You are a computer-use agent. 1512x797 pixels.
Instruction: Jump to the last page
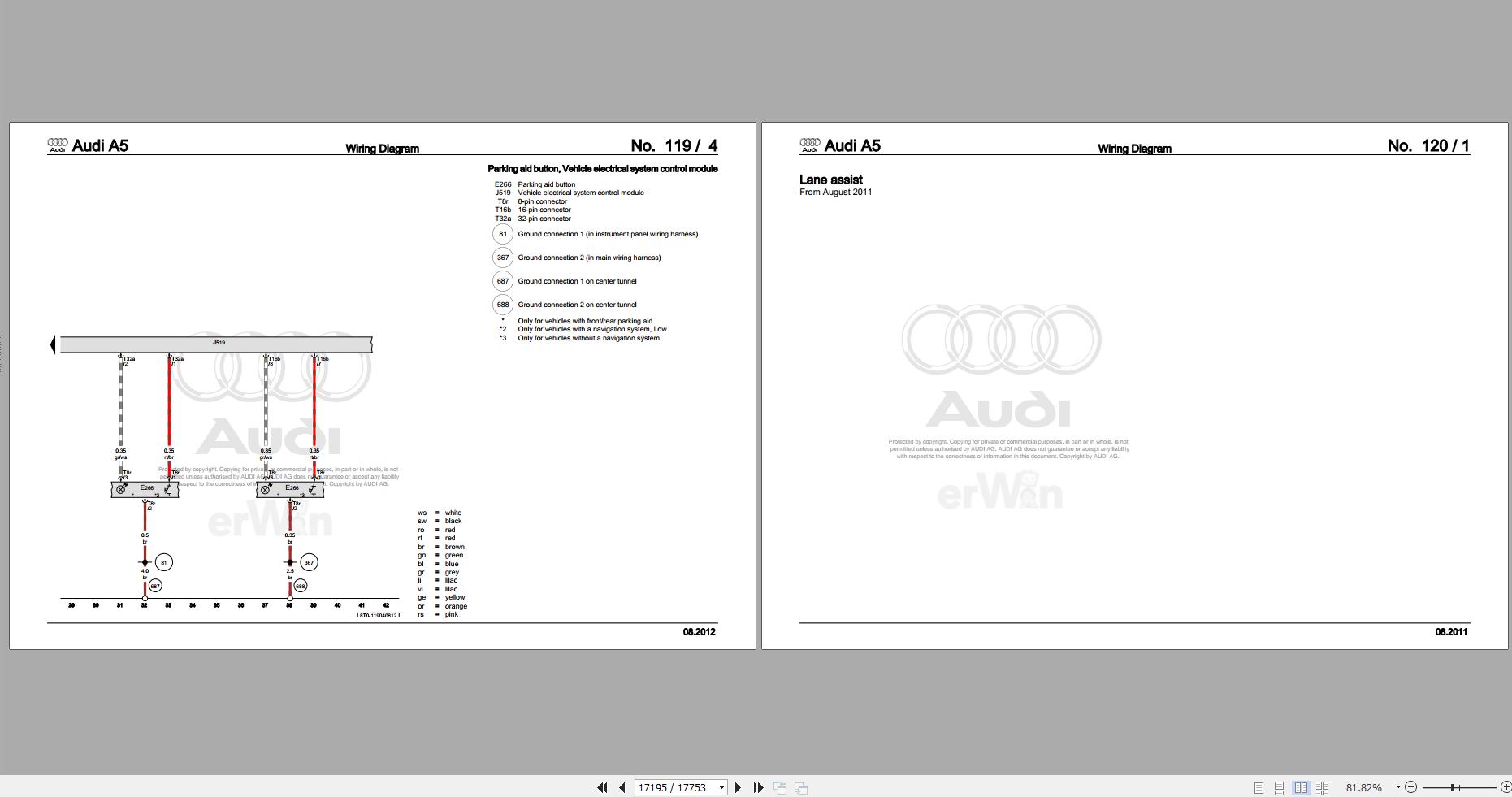[758, 787]
